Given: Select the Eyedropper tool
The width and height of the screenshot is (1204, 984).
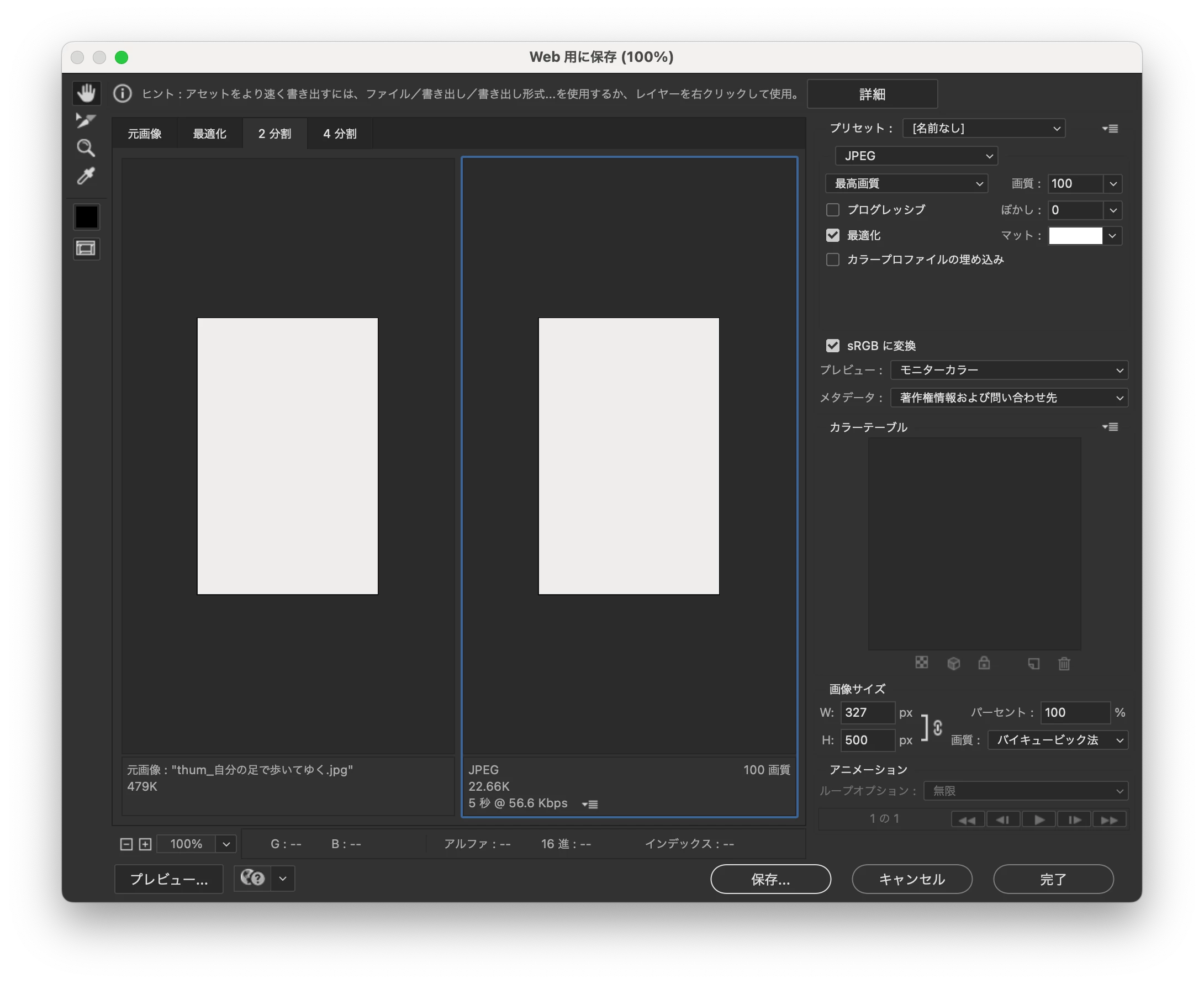Looking at the screenshot, I should [86, 176].
